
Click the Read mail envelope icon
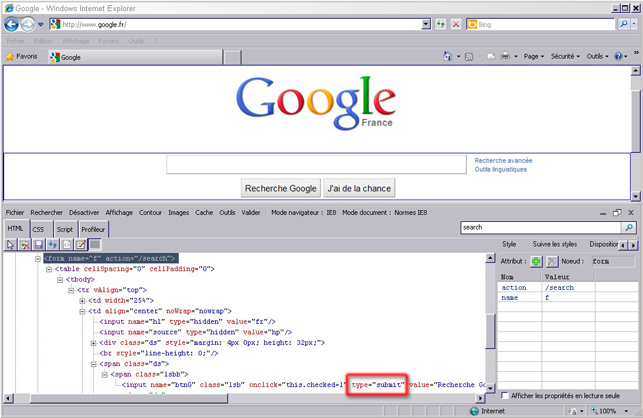click(x=491, y=57)
